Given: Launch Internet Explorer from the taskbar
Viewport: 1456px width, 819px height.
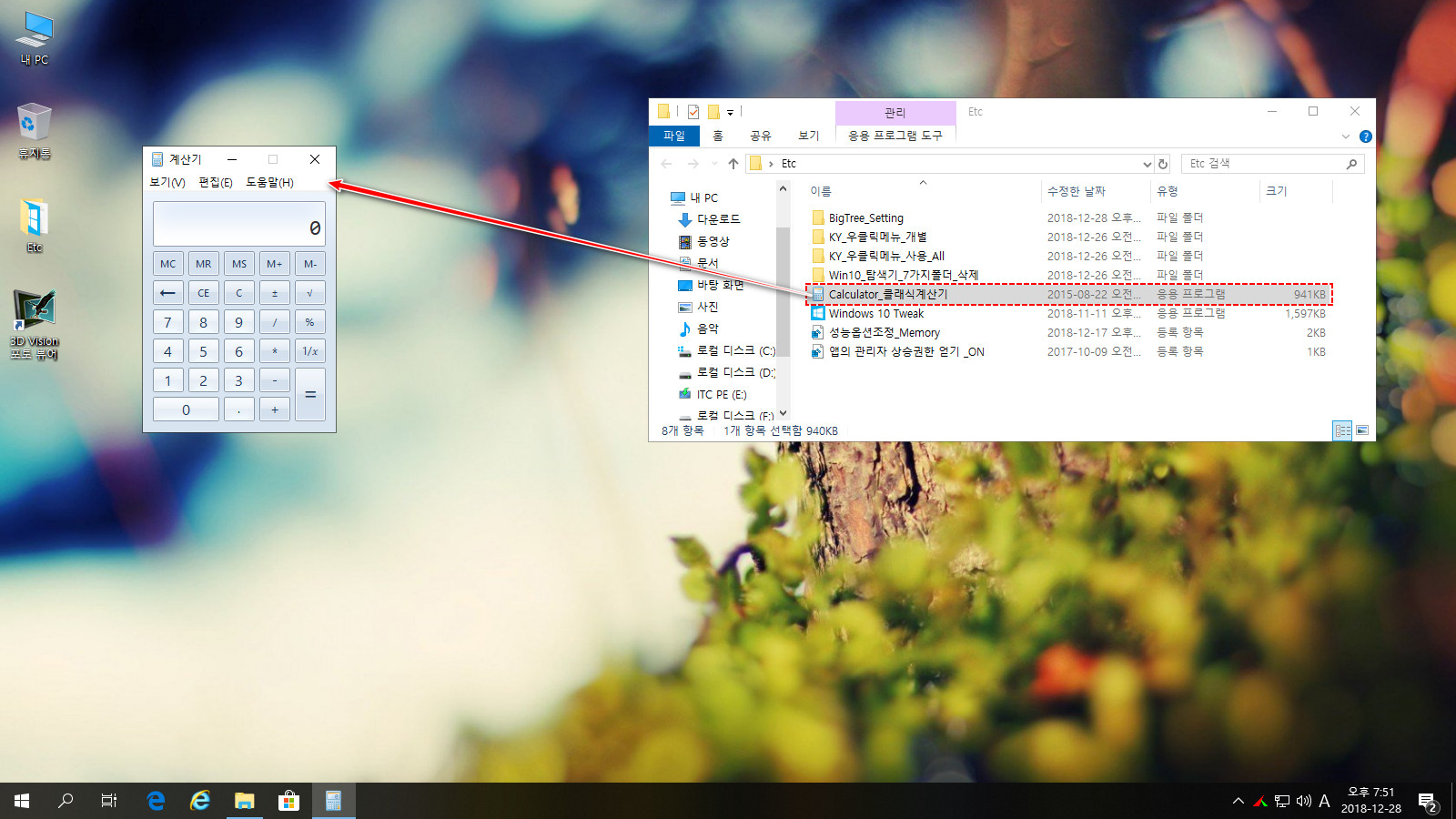Looking at the screenshot, I should click(200, 801).
